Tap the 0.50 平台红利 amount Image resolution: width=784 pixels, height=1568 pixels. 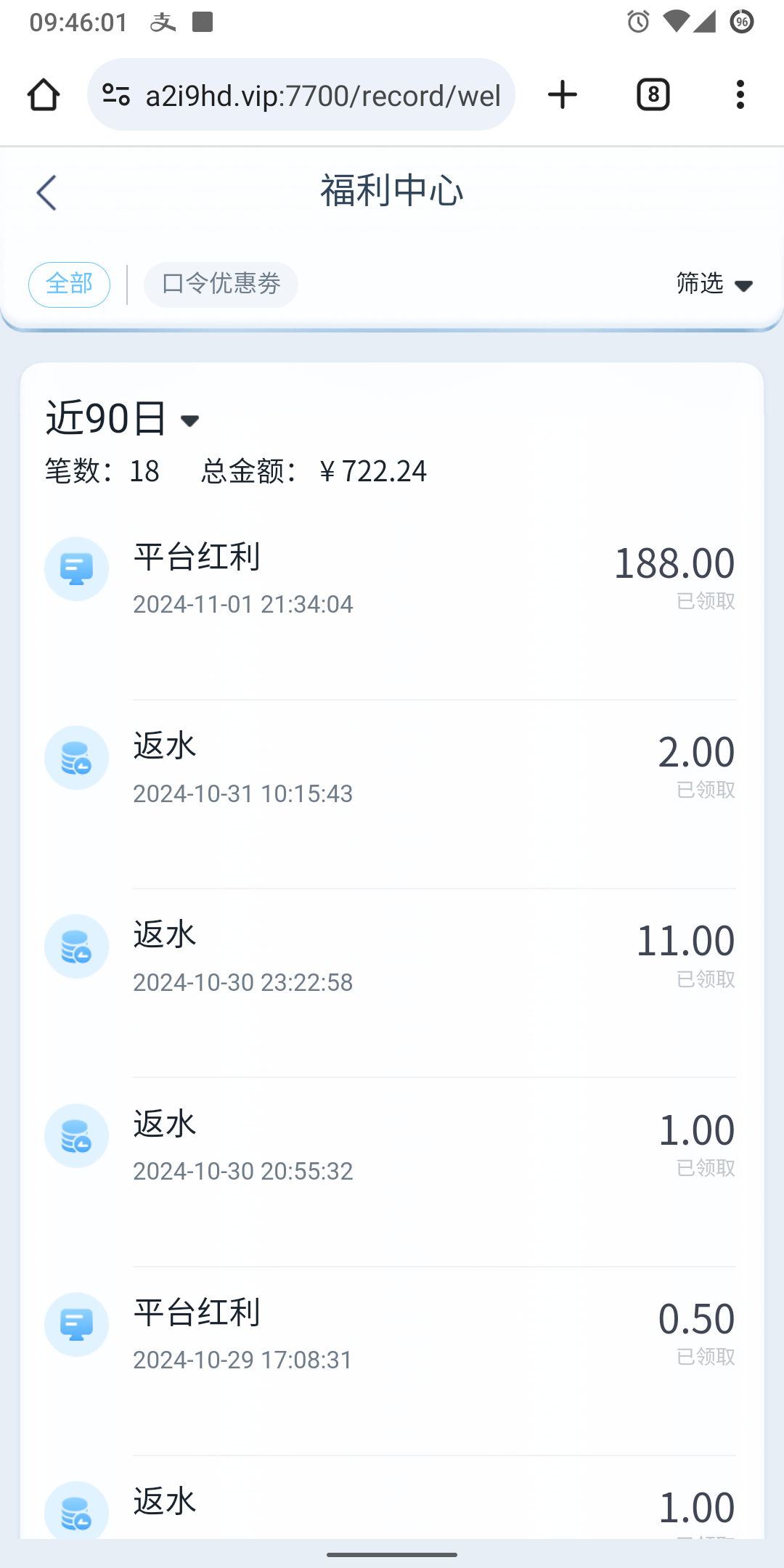695,1319
